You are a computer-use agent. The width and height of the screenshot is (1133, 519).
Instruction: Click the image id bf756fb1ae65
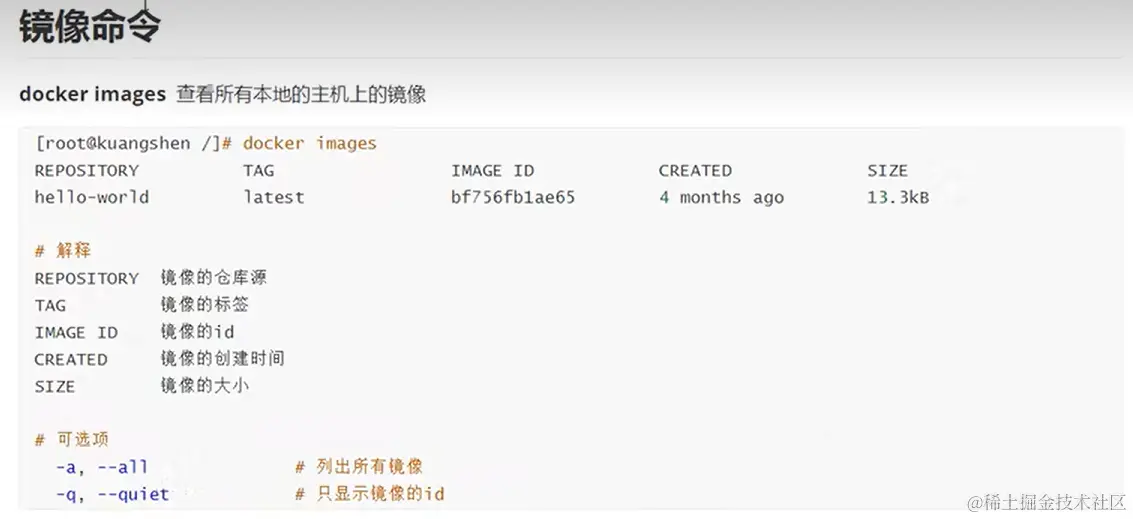point(513,197)
